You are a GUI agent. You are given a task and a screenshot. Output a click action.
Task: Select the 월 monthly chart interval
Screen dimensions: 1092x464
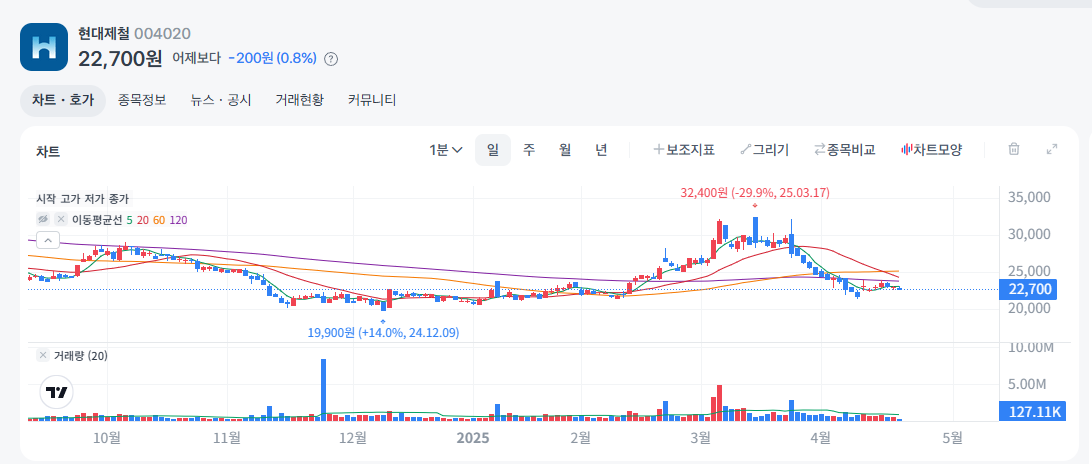point(565,150)
